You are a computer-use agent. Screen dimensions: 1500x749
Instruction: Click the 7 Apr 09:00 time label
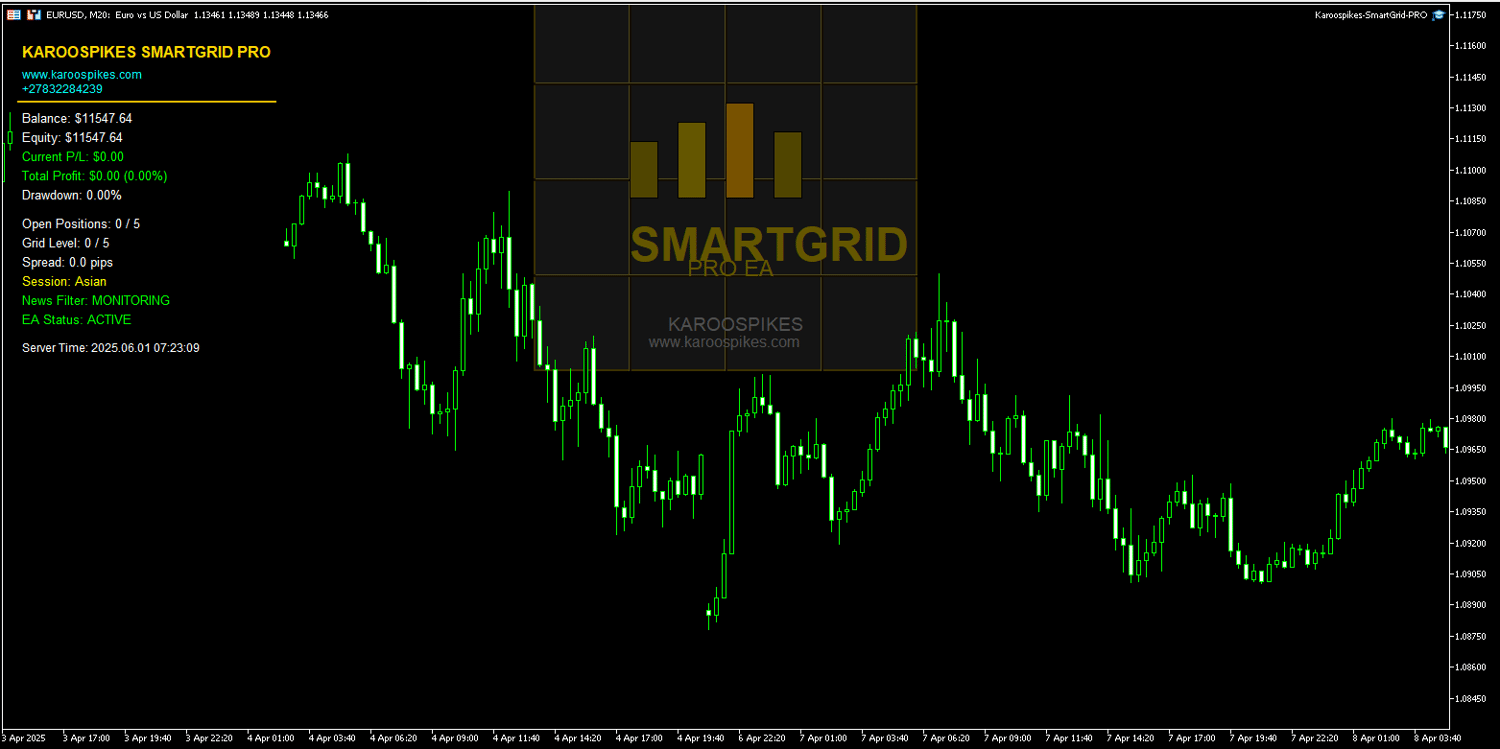1008,738
